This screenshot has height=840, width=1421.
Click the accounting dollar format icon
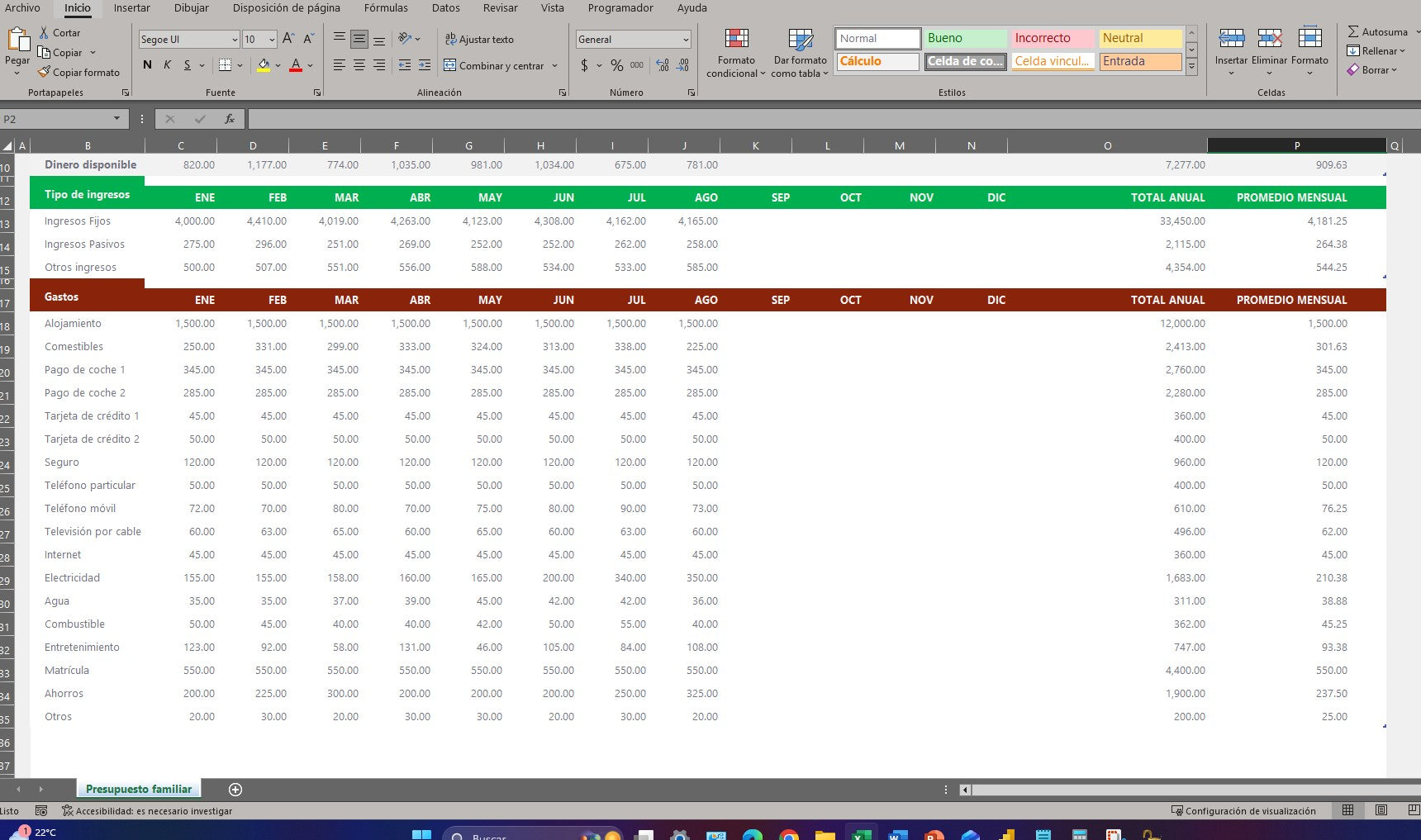click(x=585, y=65)
